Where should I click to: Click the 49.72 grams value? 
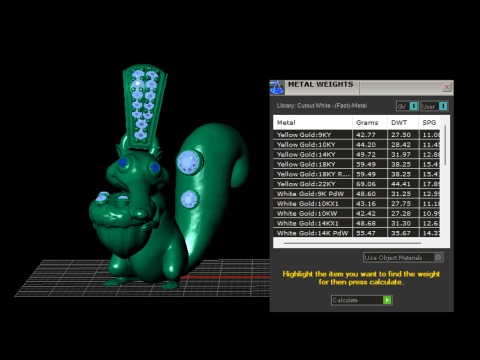[x=366, y=154]
